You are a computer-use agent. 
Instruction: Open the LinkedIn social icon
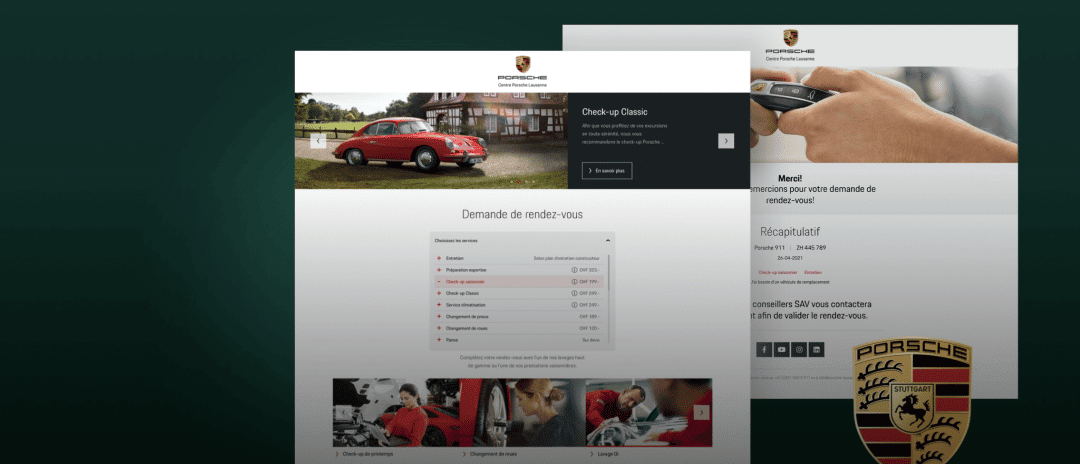(x=817, y=349)
